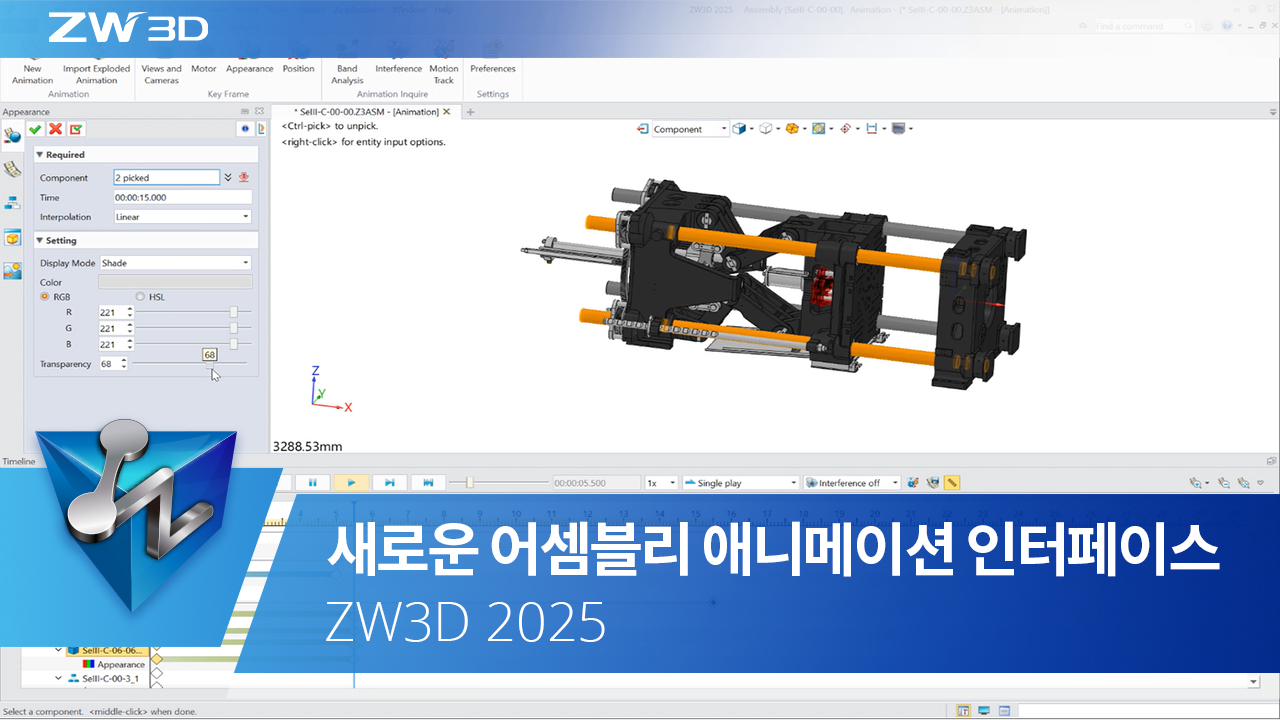Step to the next frame
This screenshot has width=1280, height=720.
click(x=390, y=482)
